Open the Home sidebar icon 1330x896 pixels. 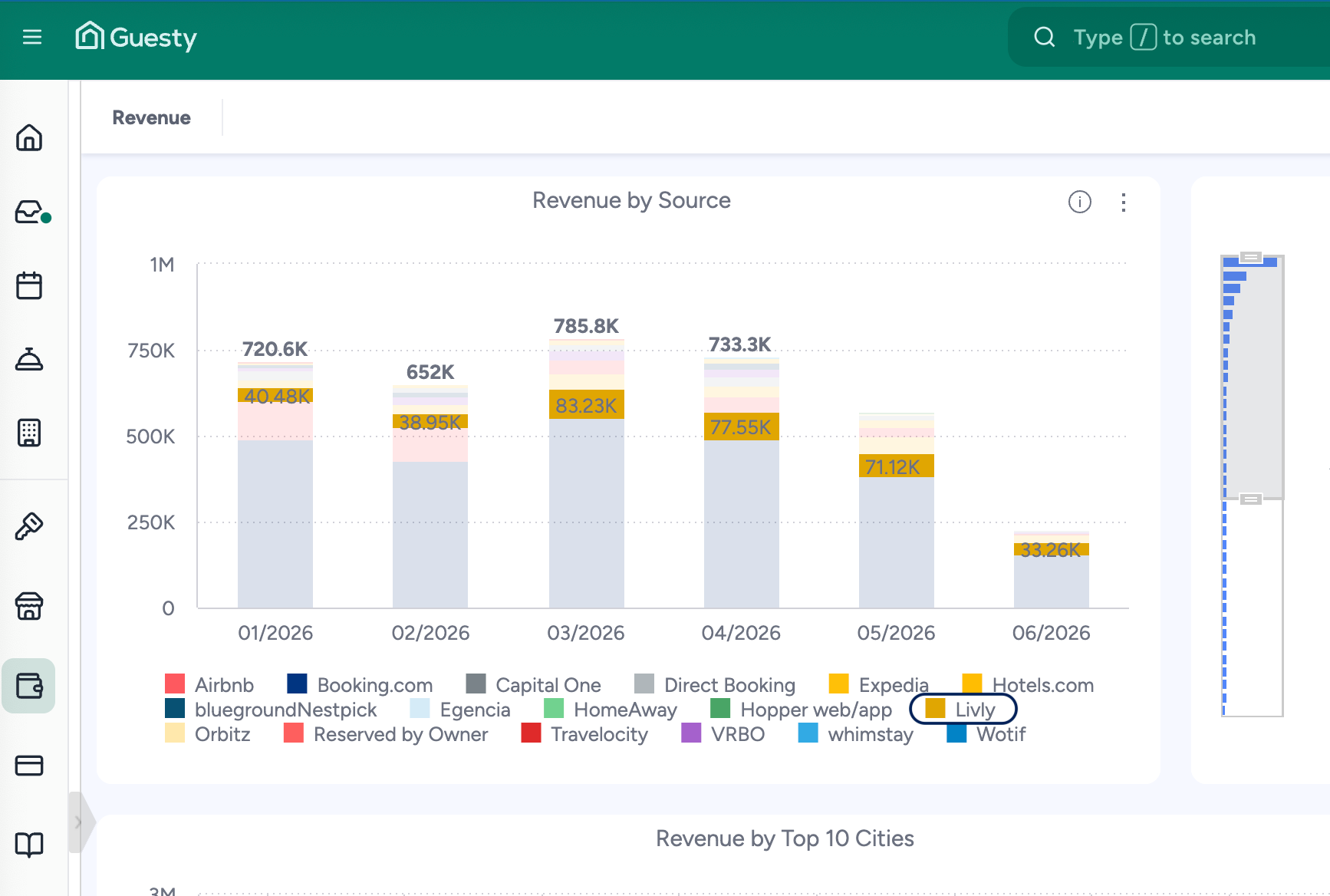(29, 137)
